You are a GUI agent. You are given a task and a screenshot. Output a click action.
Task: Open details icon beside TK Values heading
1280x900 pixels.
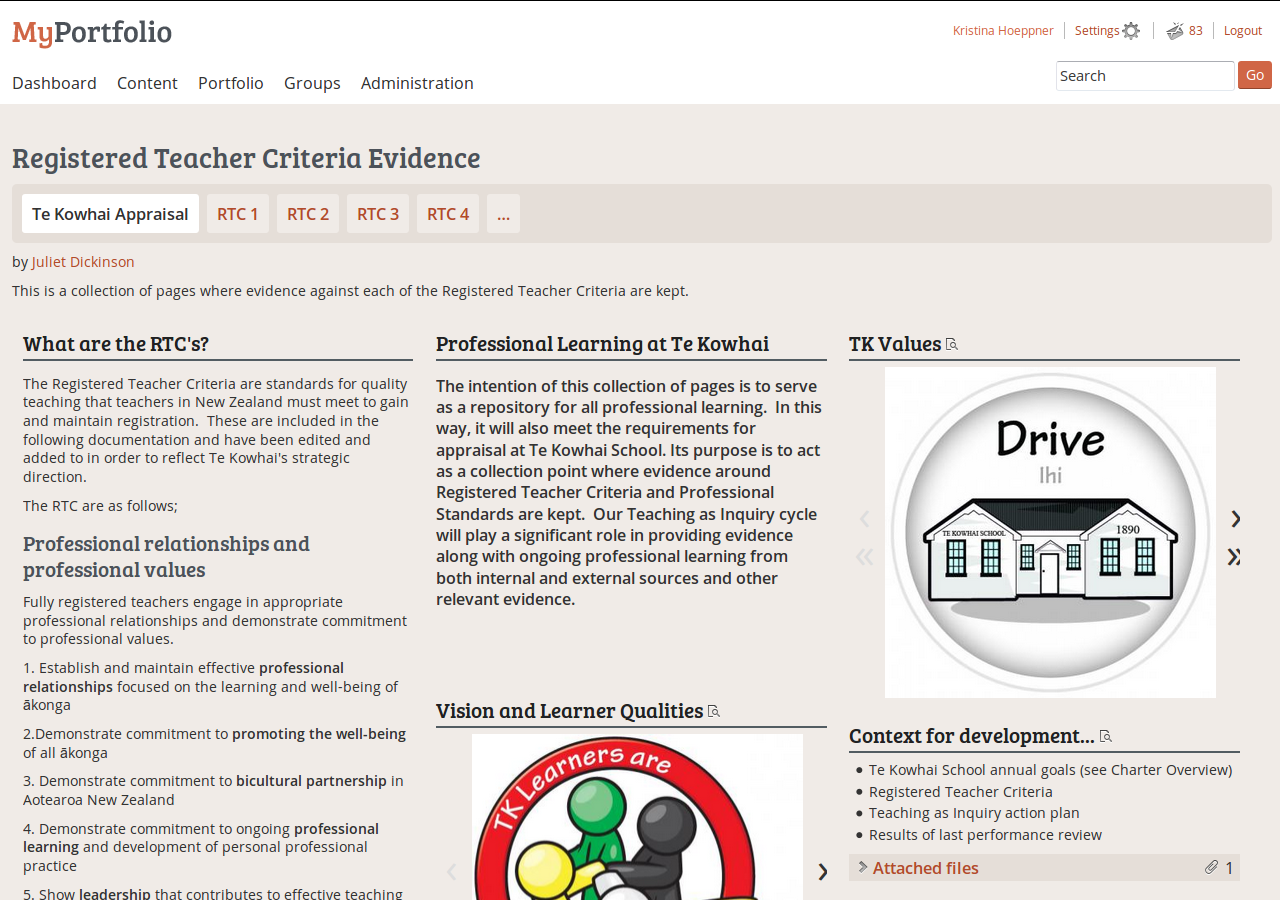[952, 344]
